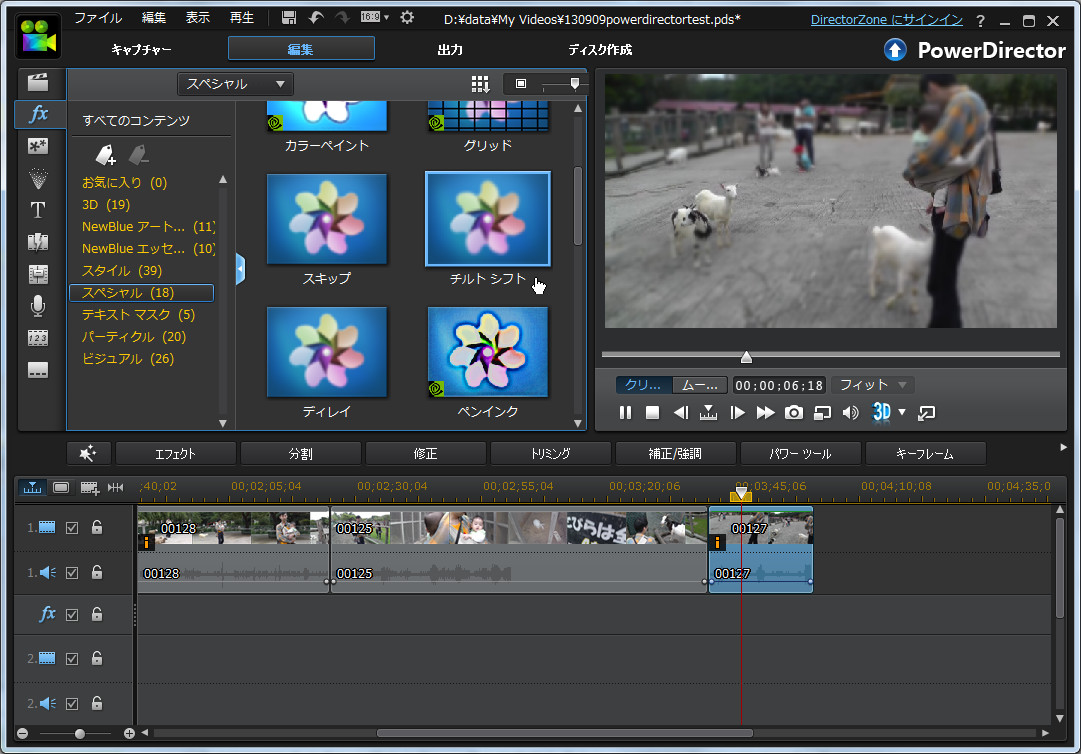1081x754 pixels.
Task: Click the トリミング button
Action: (x=550, y=454)
